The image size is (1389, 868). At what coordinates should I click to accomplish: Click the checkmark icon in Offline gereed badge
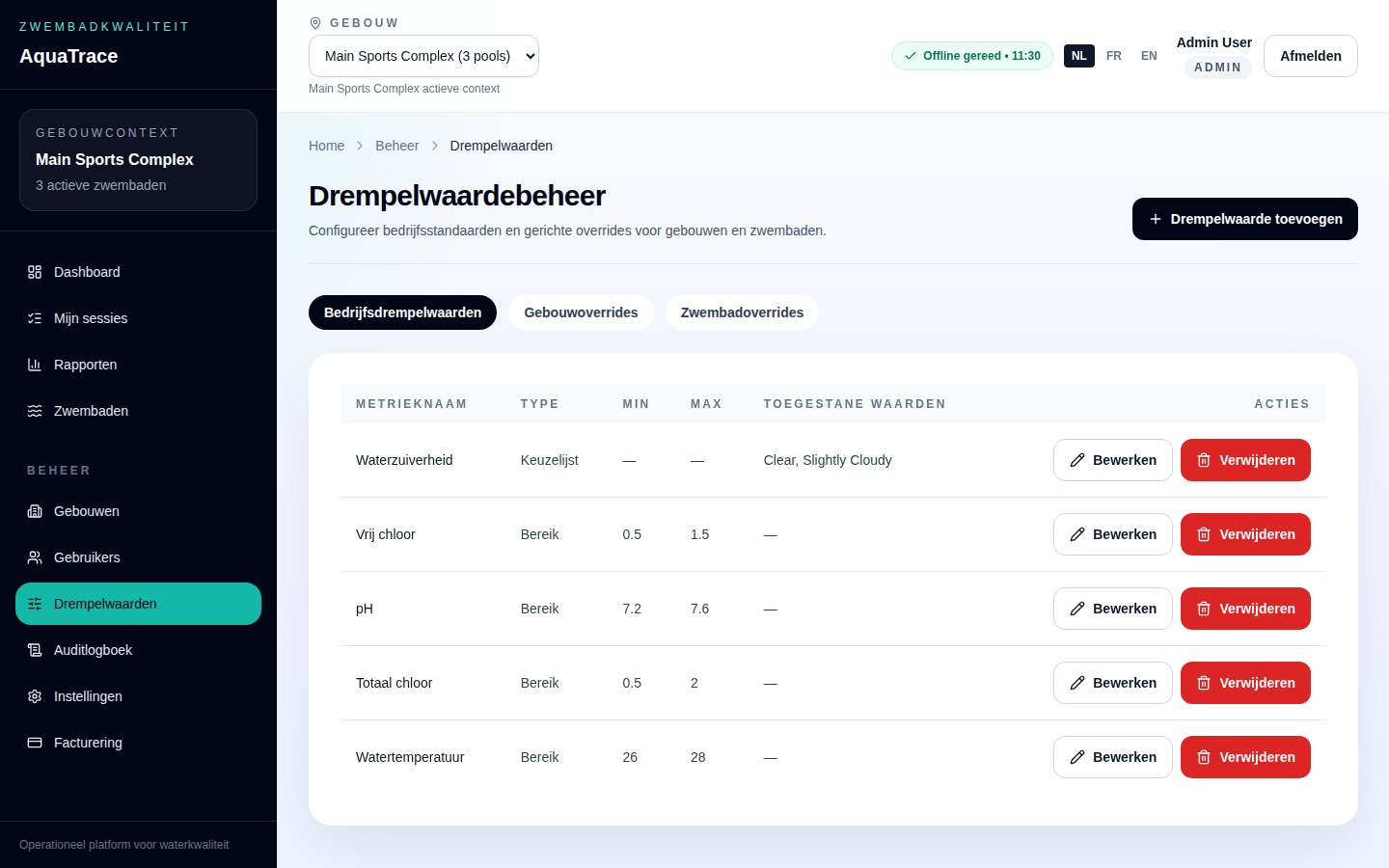911,56
